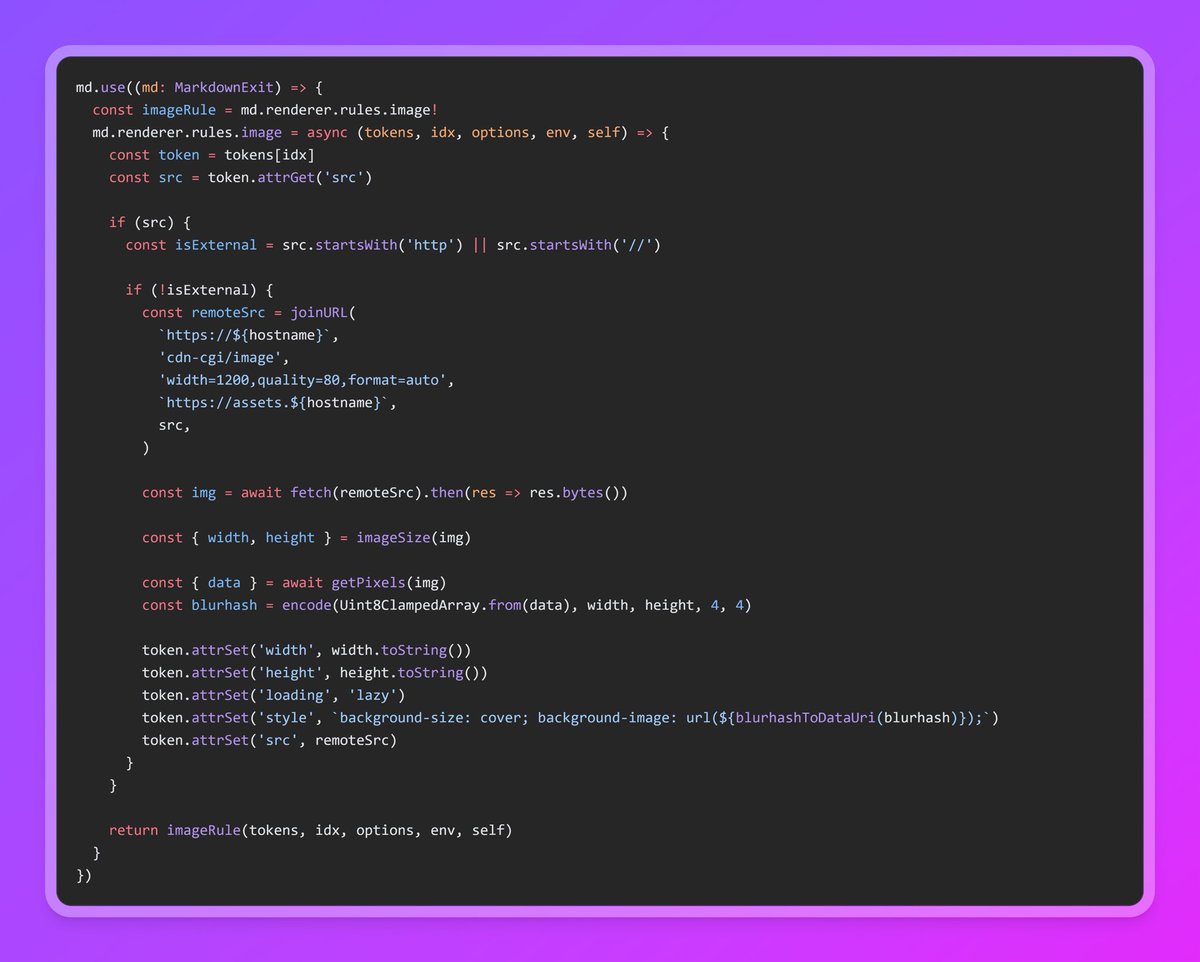Click the 'joinURL' function call
The height and width of the screenshot is (962, 1200).
point(319,312)
